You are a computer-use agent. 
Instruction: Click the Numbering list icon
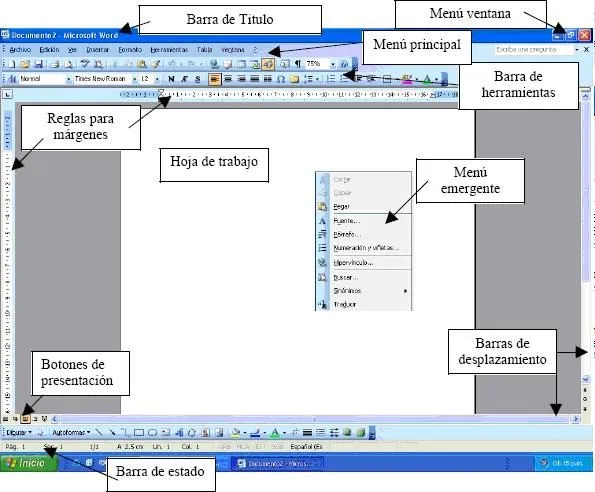pyautogui.click(x=331, y=79)
